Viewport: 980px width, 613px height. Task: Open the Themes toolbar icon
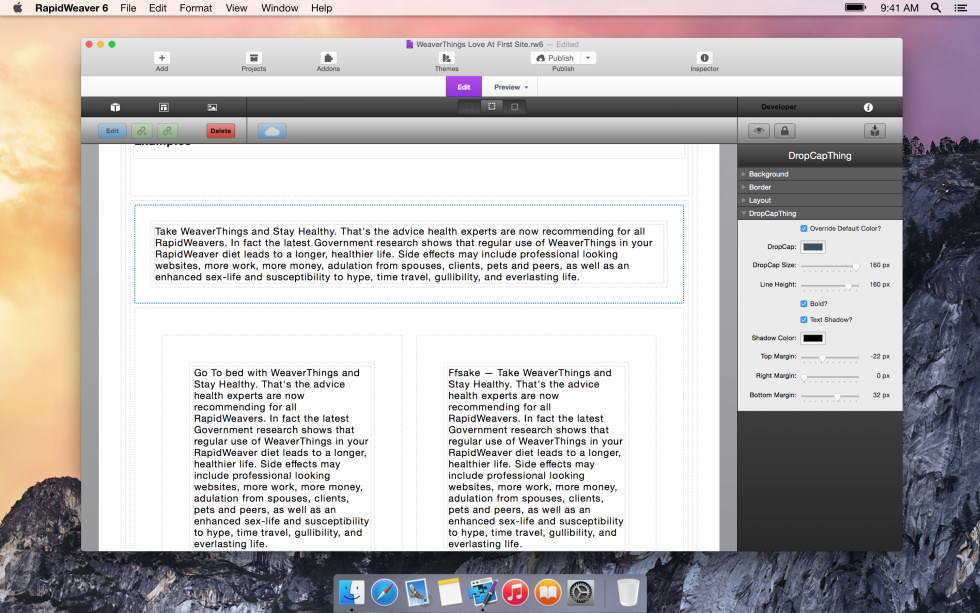click(446, 58)
